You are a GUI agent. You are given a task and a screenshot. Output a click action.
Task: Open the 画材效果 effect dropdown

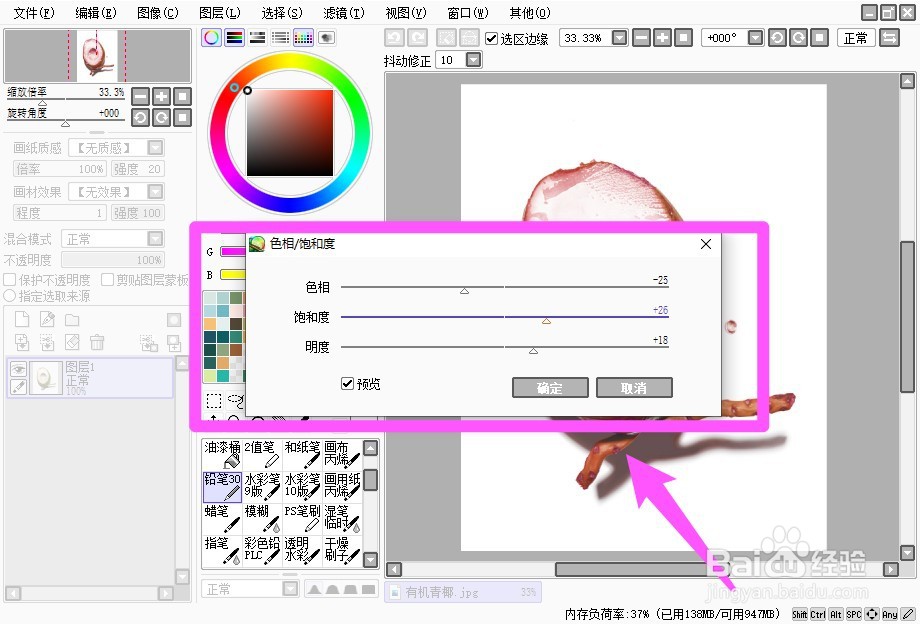tap(155, 191)
